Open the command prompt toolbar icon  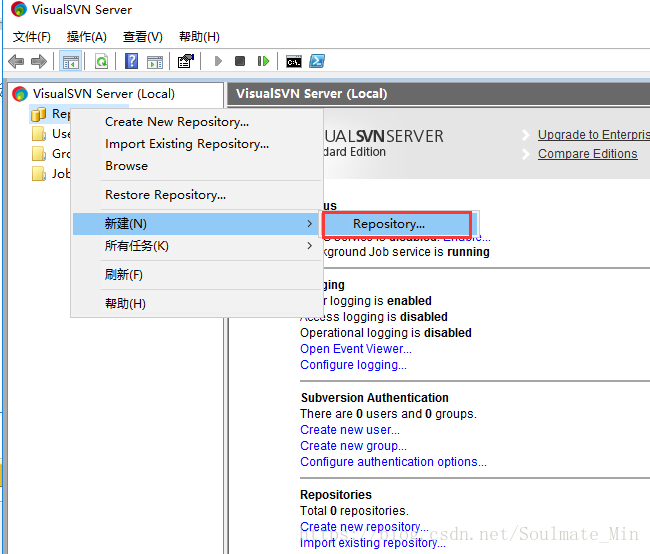(x=293, y=62)
